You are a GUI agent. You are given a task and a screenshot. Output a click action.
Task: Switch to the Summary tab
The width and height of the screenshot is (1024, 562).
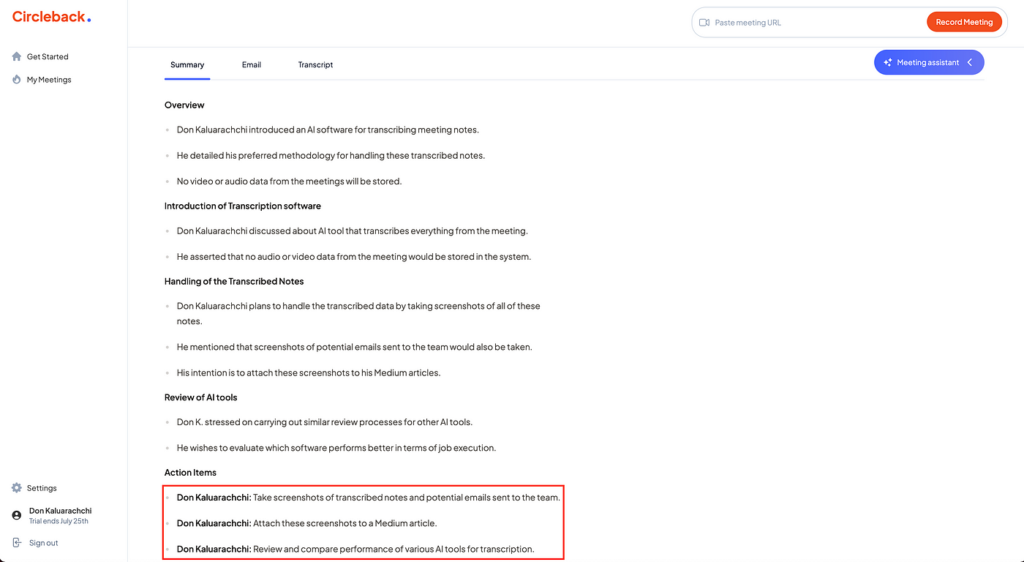[187, 65]
